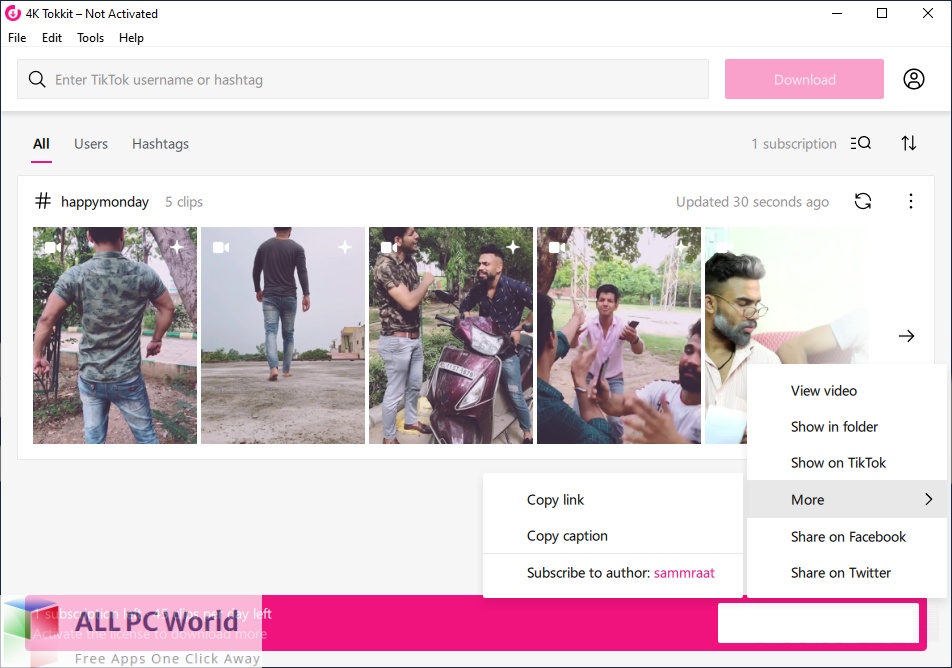The image size is (952, 668).
Task: Click the happymonday subscription title
Action: pyautogui.click(x=104, y=202)
